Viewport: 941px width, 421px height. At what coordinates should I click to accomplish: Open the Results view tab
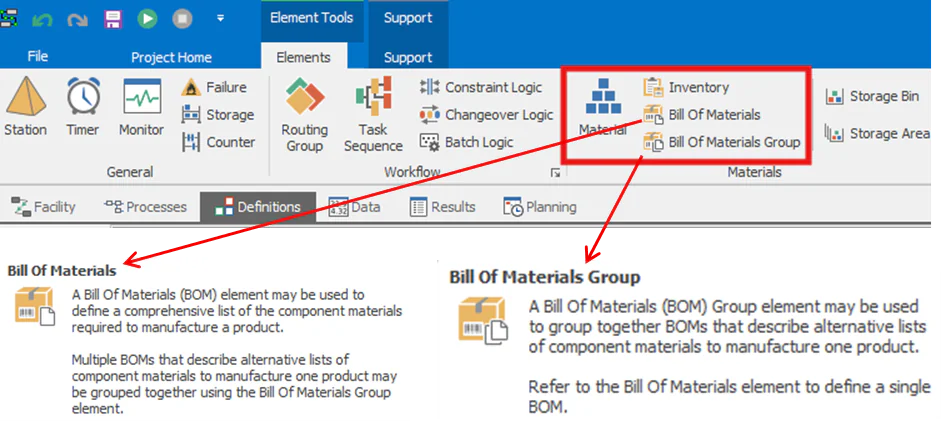pos(443,207)
